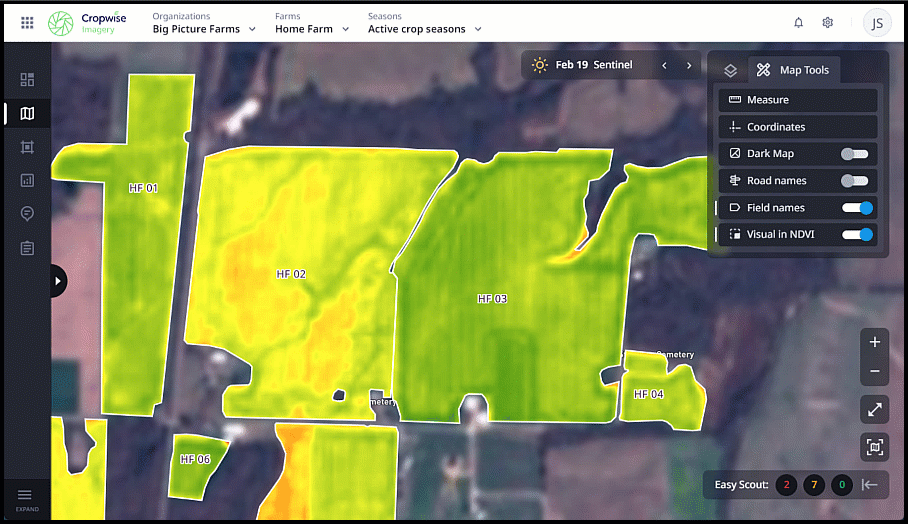Open the notes comment icon in the sidebar

coord(27,214)
